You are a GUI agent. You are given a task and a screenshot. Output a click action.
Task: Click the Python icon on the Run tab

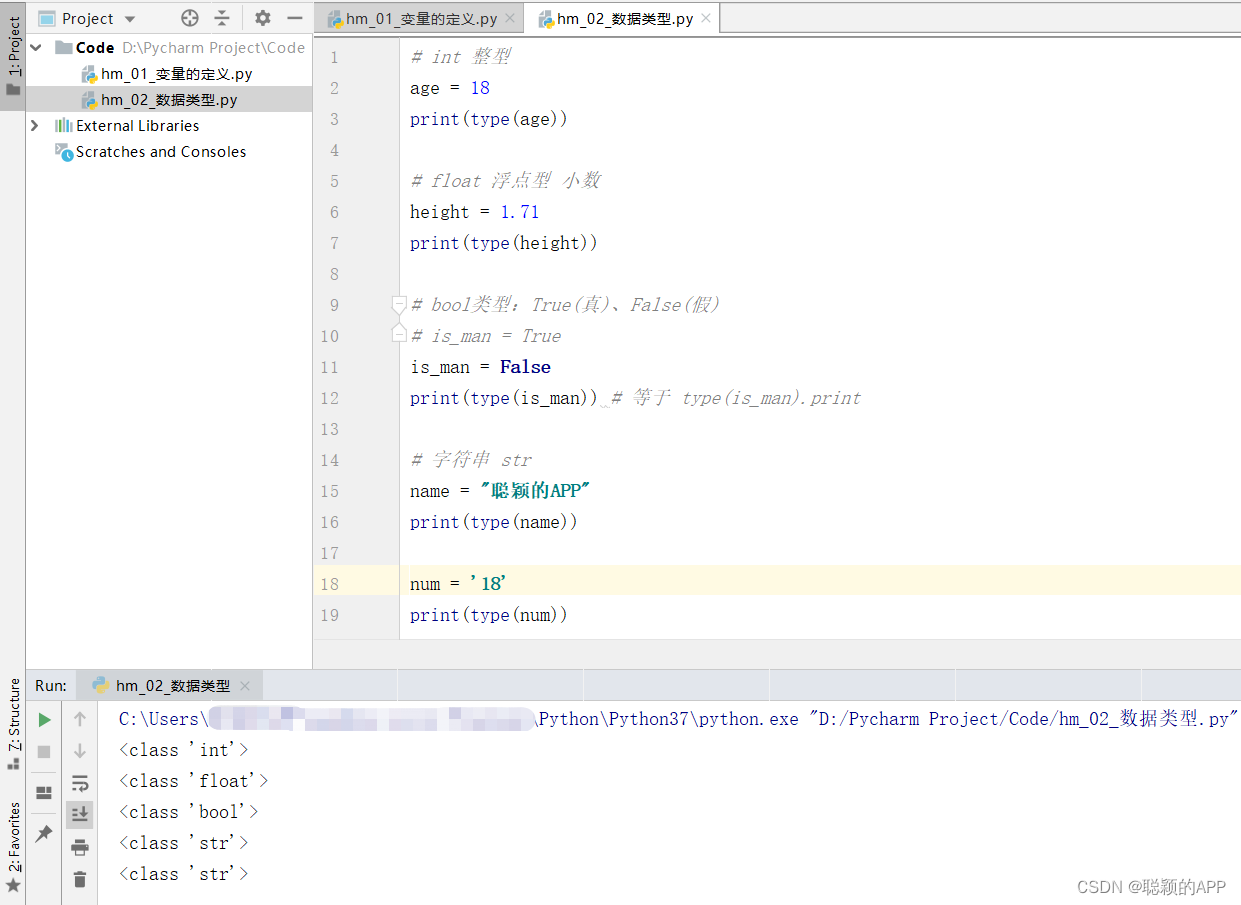(100, 685)
